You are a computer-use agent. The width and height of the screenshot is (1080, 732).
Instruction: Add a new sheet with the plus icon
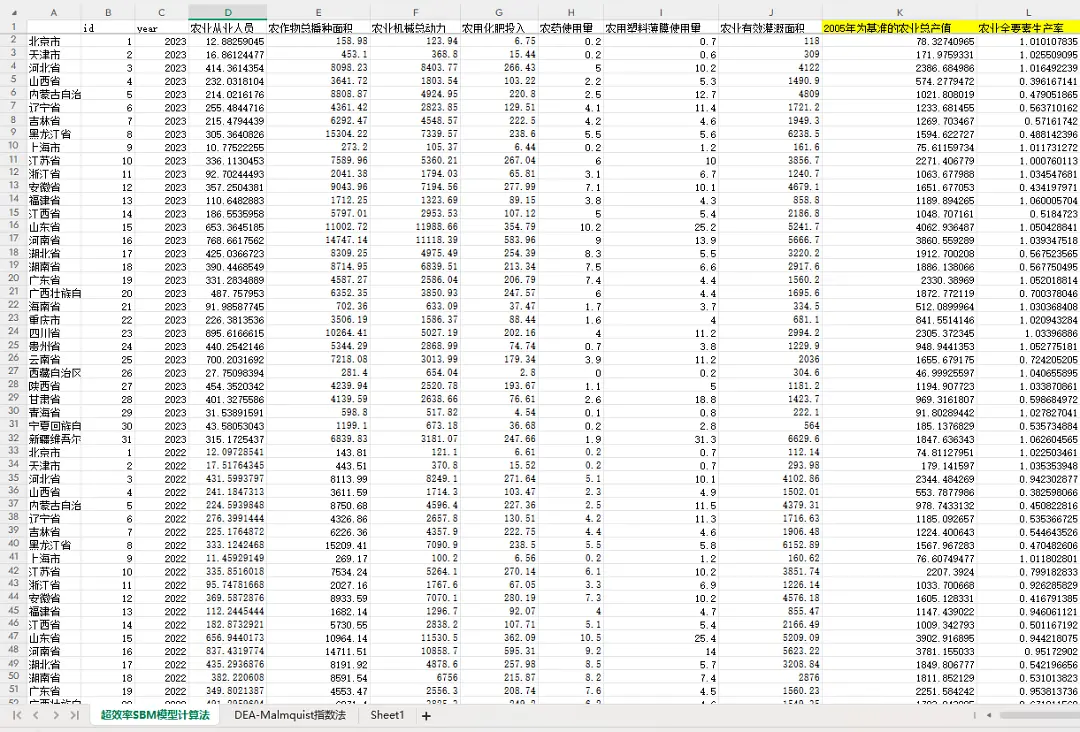coord(426,715)
